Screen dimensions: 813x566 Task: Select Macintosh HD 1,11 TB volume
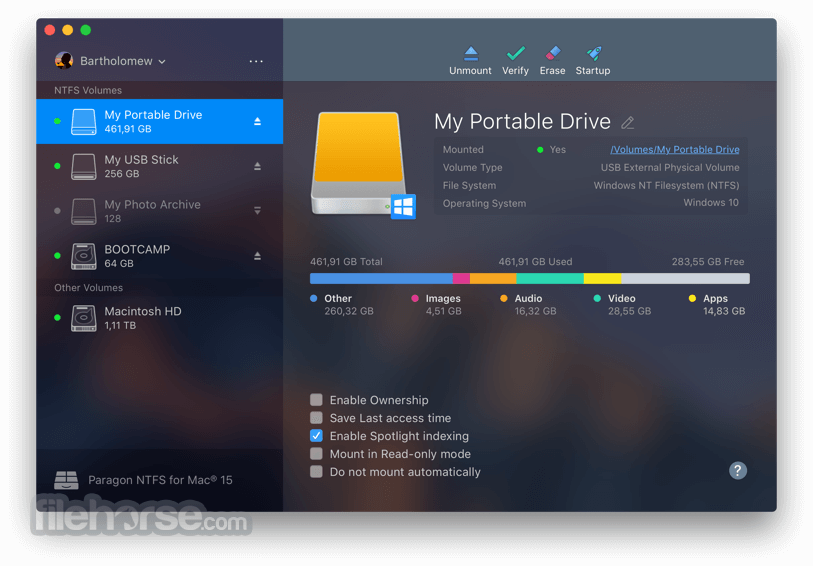click(x=160, y=318)
